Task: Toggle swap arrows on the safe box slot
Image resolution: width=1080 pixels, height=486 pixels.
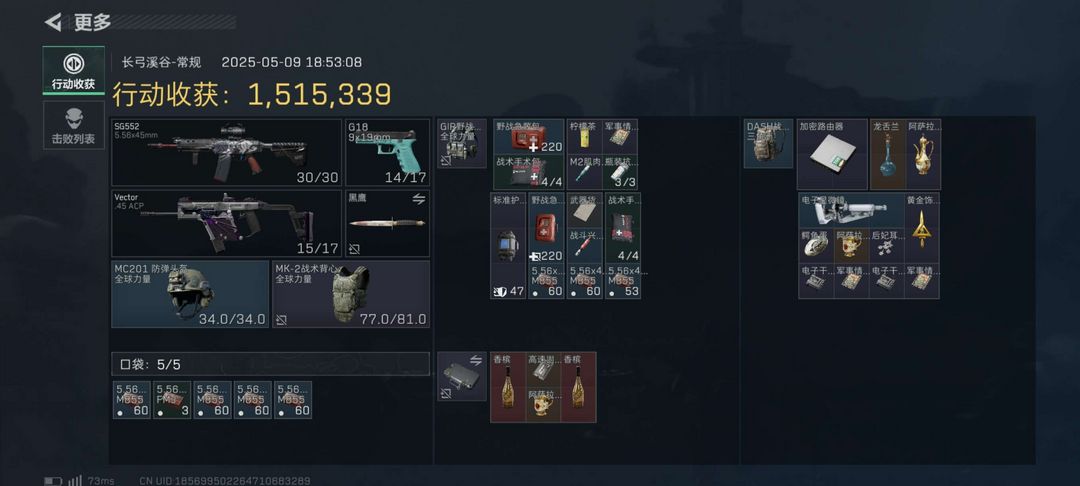Action: pyautogui.click(x=475, y=361)
